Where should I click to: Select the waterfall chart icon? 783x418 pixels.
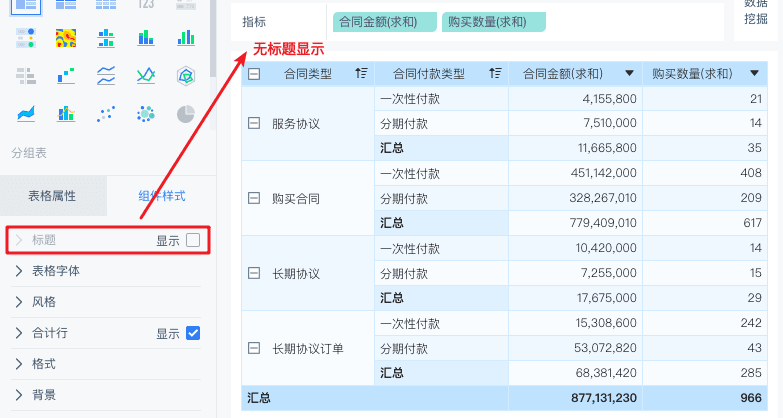click(x=66, y=76)
